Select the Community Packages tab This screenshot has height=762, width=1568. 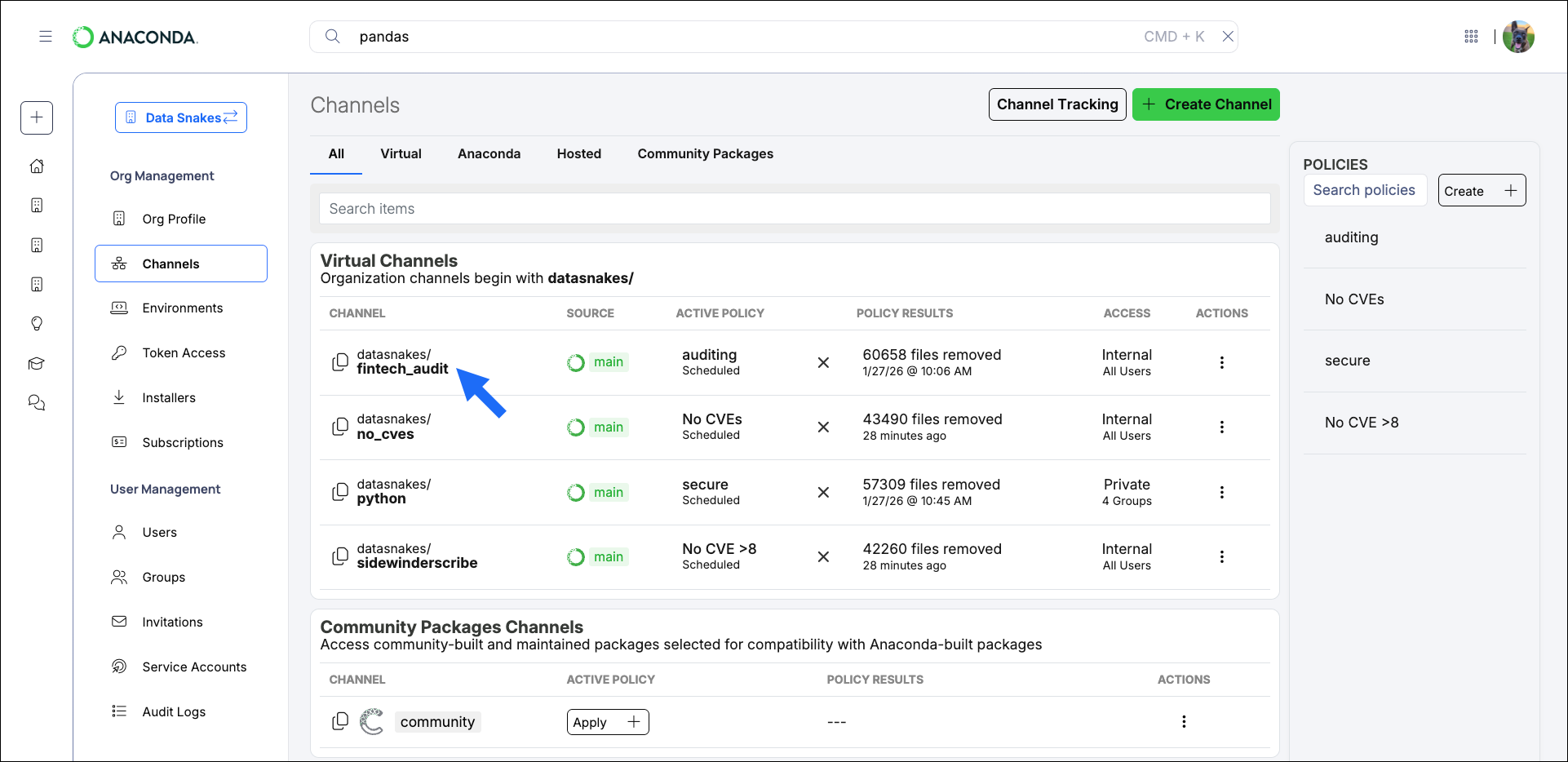(705, 153)
